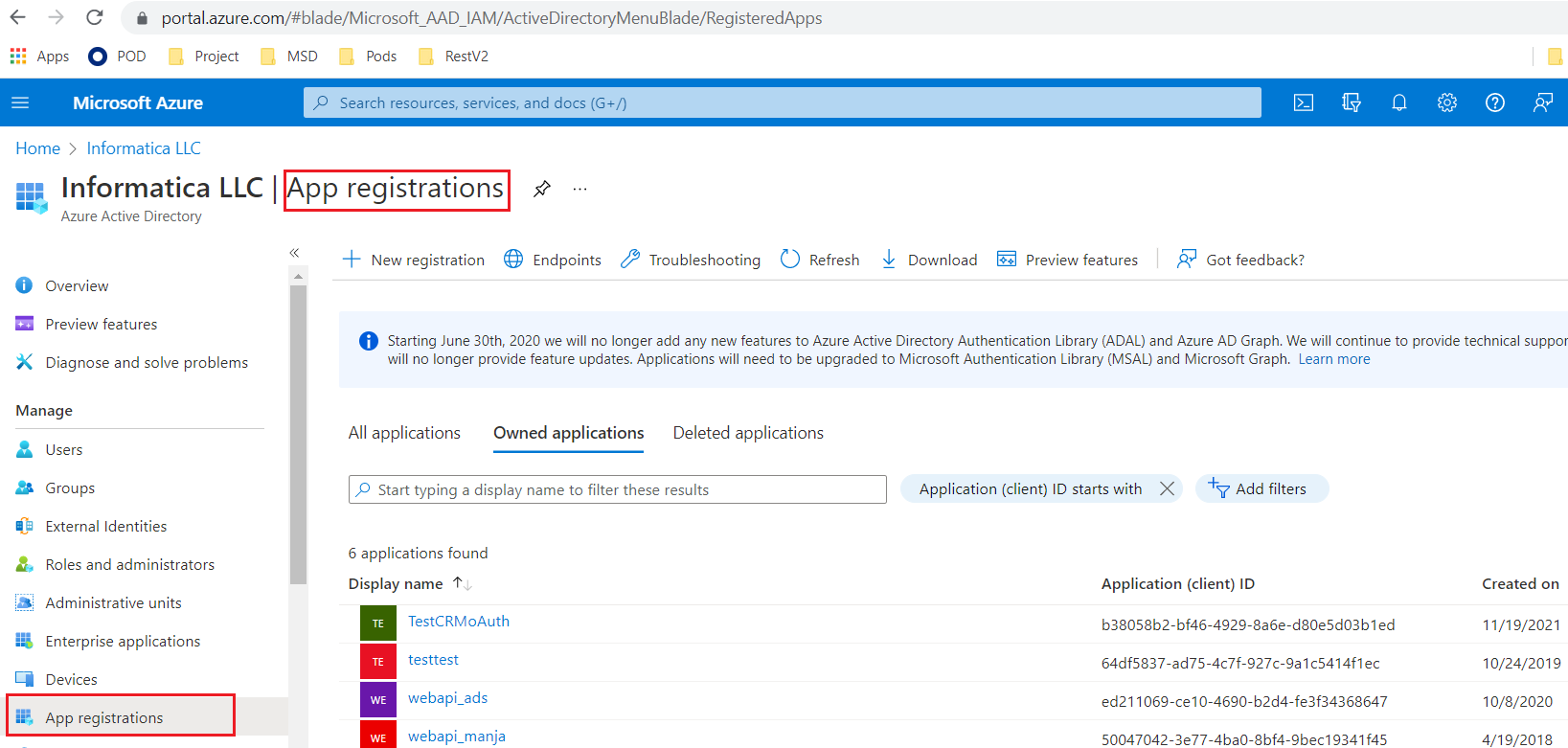1568x748 pixels.
Task: Open the notifications bell
Action: 1399,102
